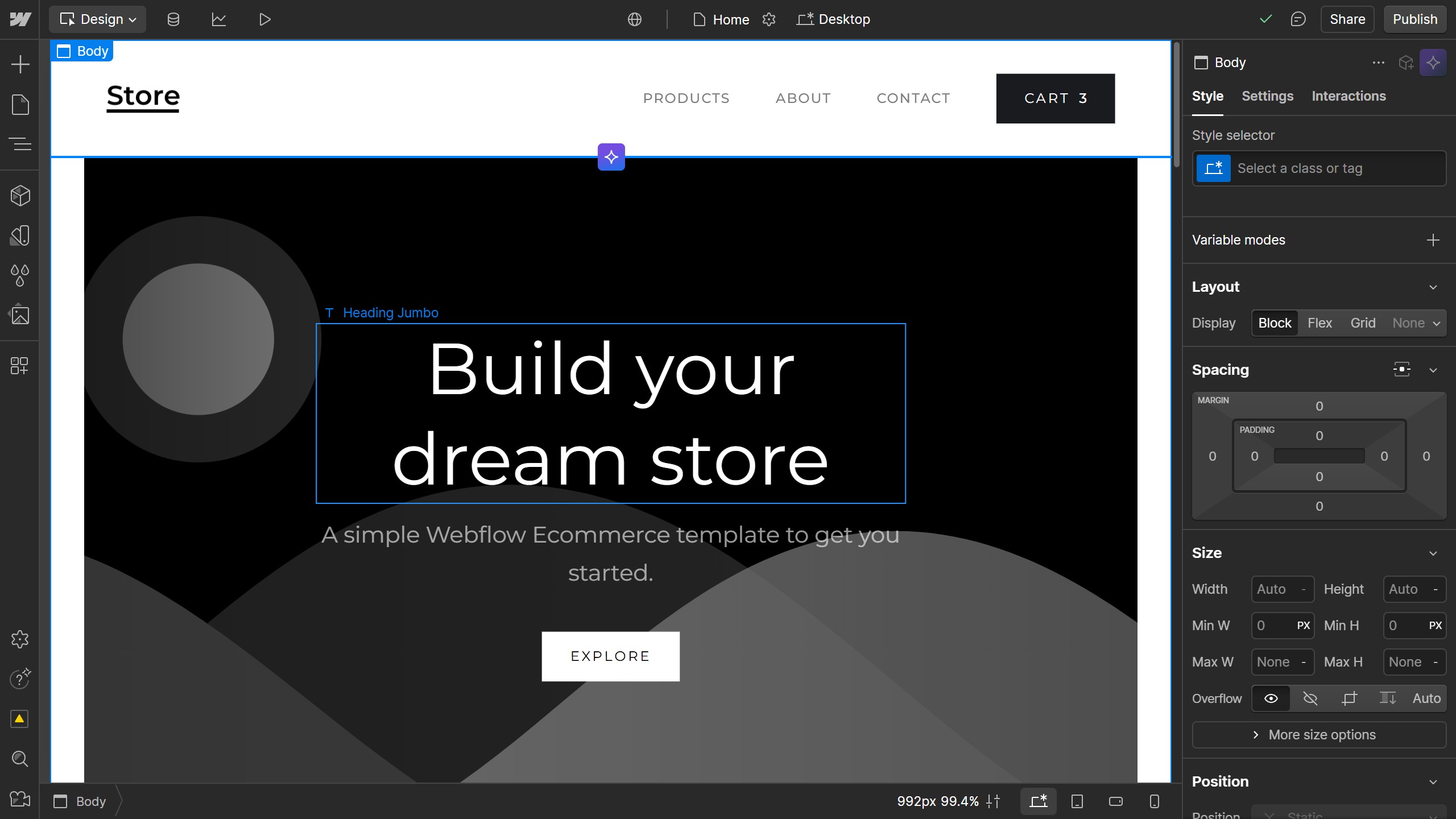Open the Interactions tab
The image size is (1456, 819).
pos(1349,96)
